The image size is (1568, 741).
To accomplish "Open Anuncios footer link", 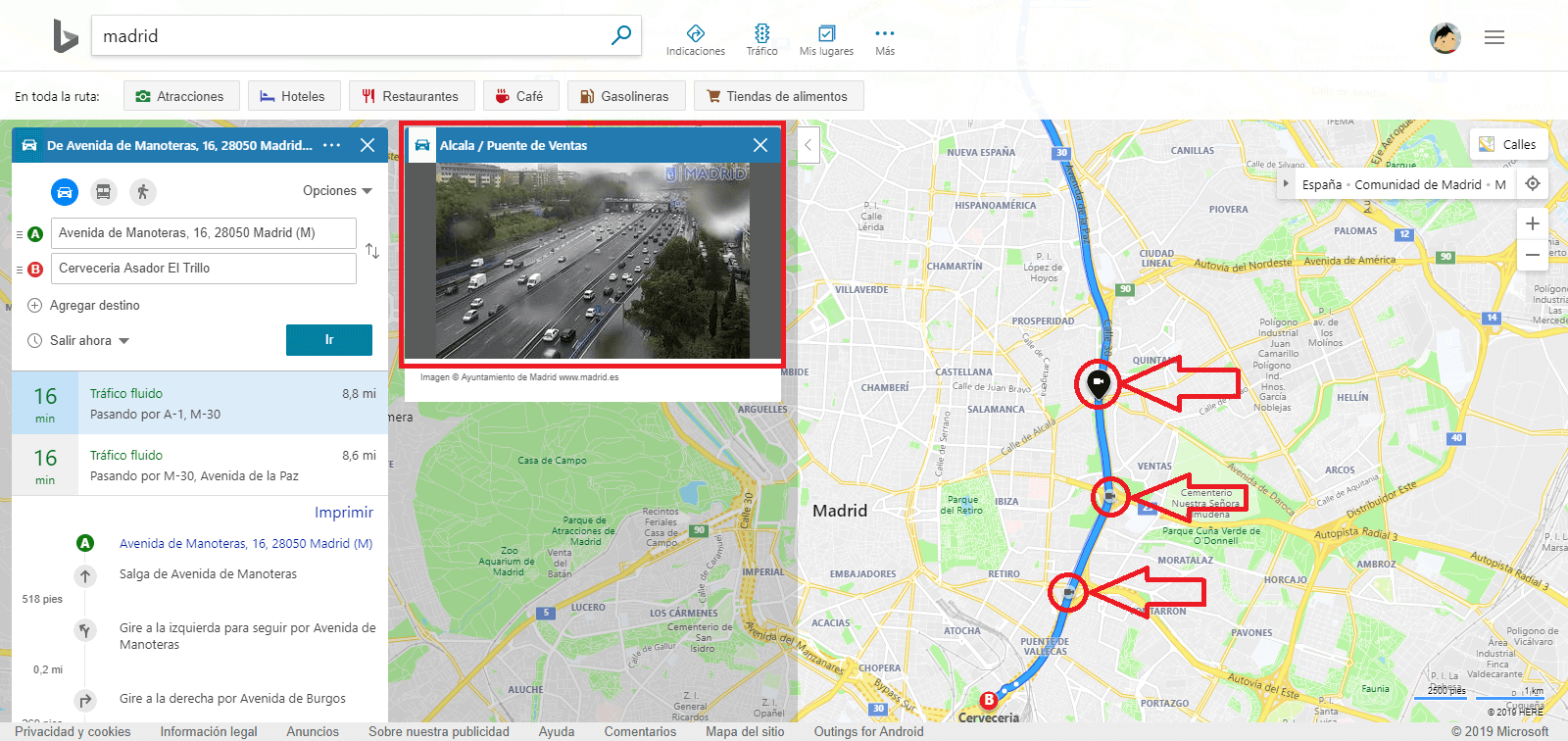I will (x=313, y=732).
